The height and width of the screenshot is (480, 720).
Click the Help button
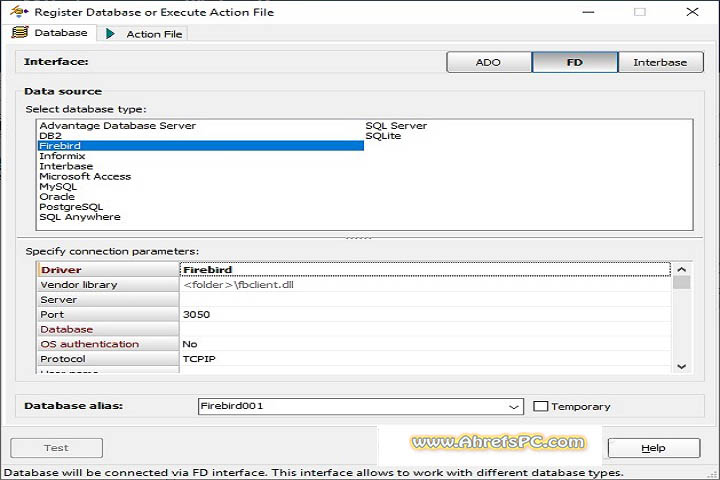[x=654, y=447]
